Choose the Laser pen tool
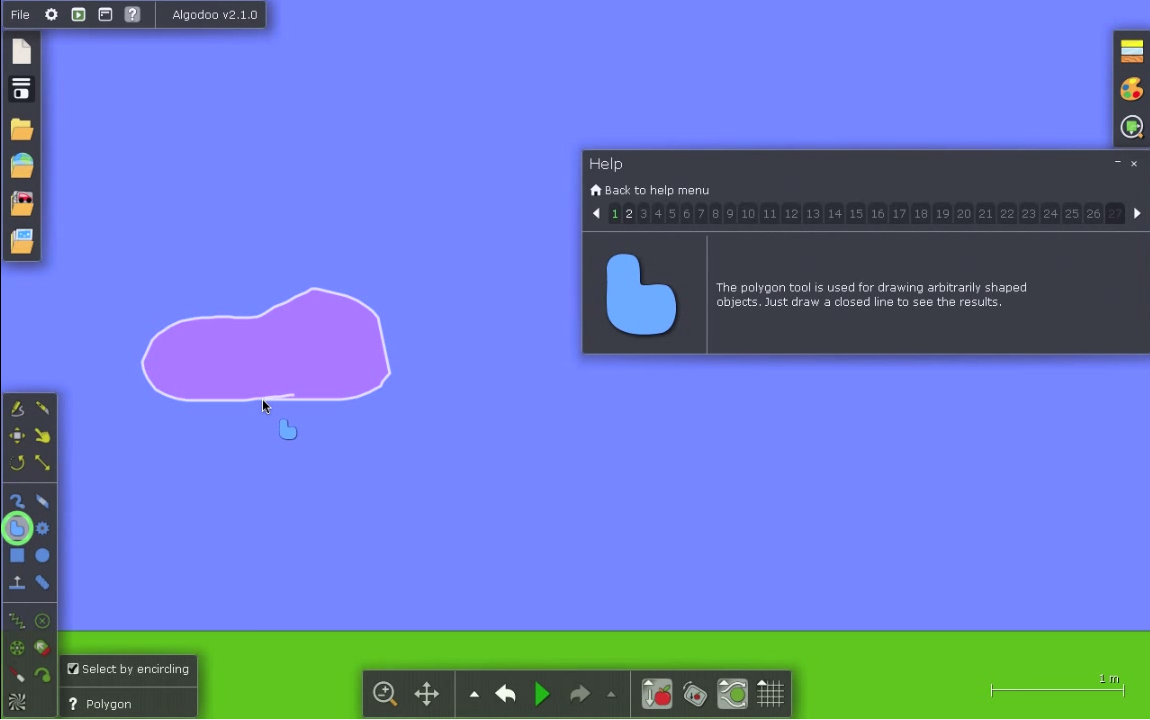The width and height of the screenshot is (1150, 720). click(x=17, y=674)
